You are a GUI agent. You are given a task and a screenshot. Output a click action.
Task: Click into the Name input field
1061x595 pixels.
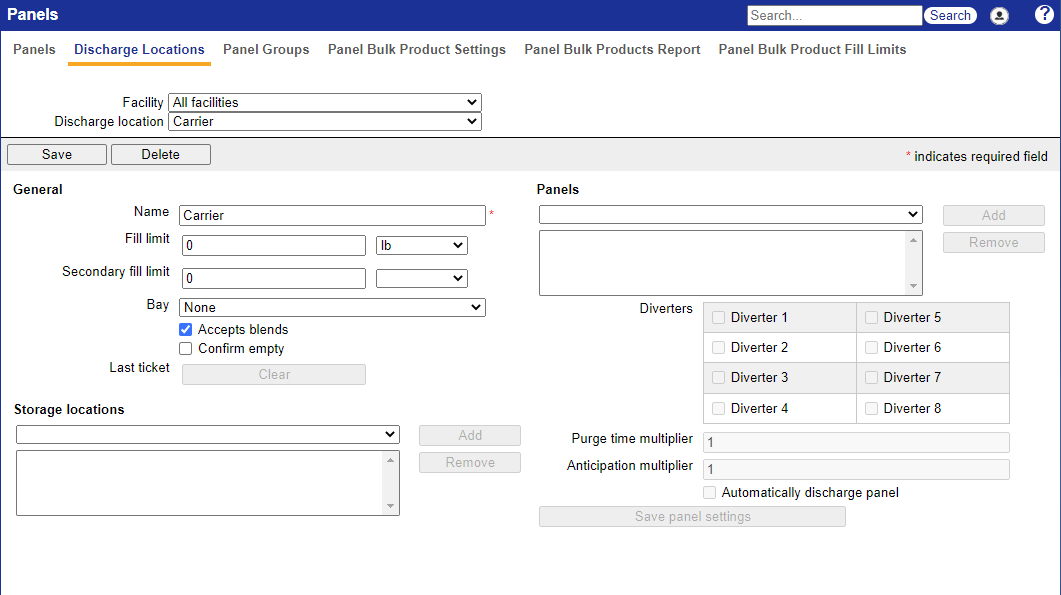332,215
